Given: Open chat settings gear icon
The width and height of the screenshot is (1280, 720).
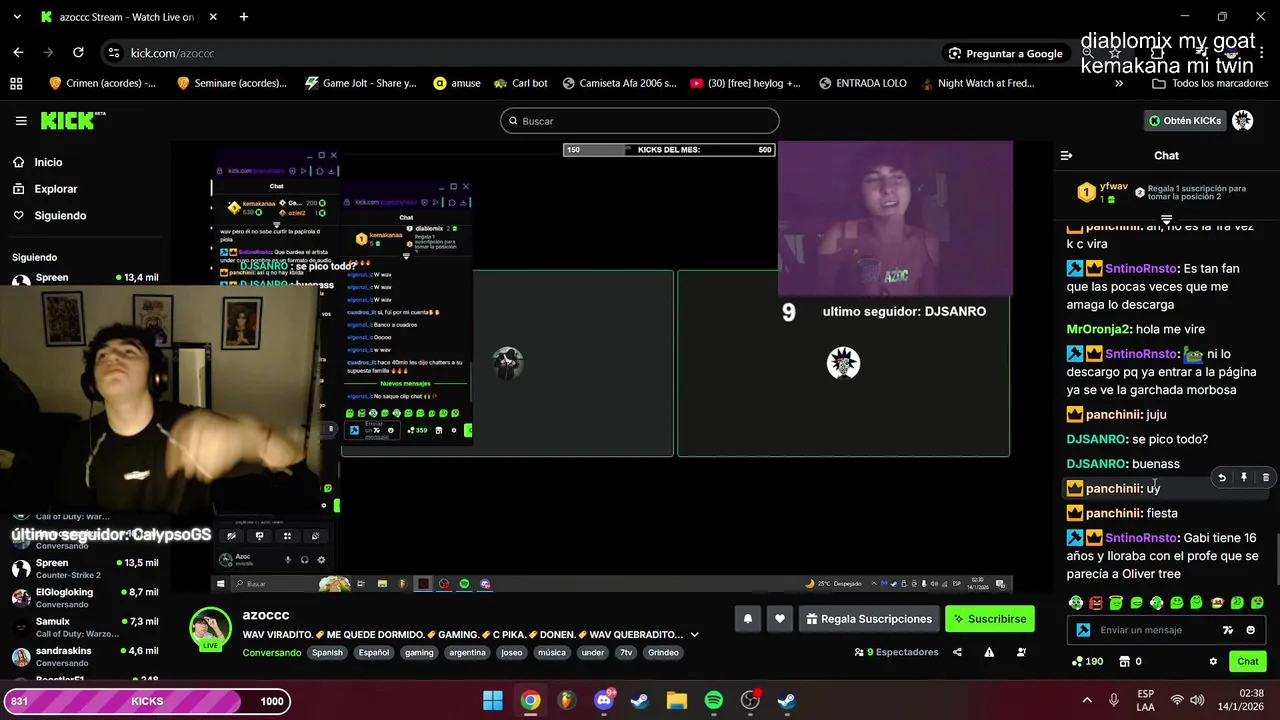Looking at the screenshot, I should (x=1213, y=661).
